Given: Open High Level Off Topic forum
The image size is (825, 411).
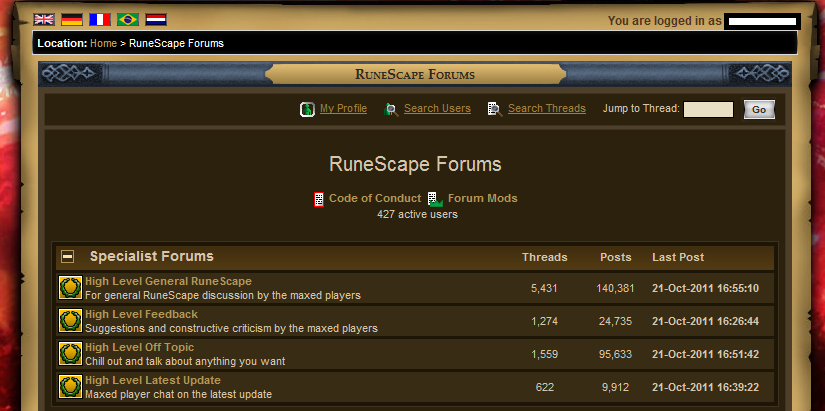Looking at the screenshot, I should click(139, 347).
